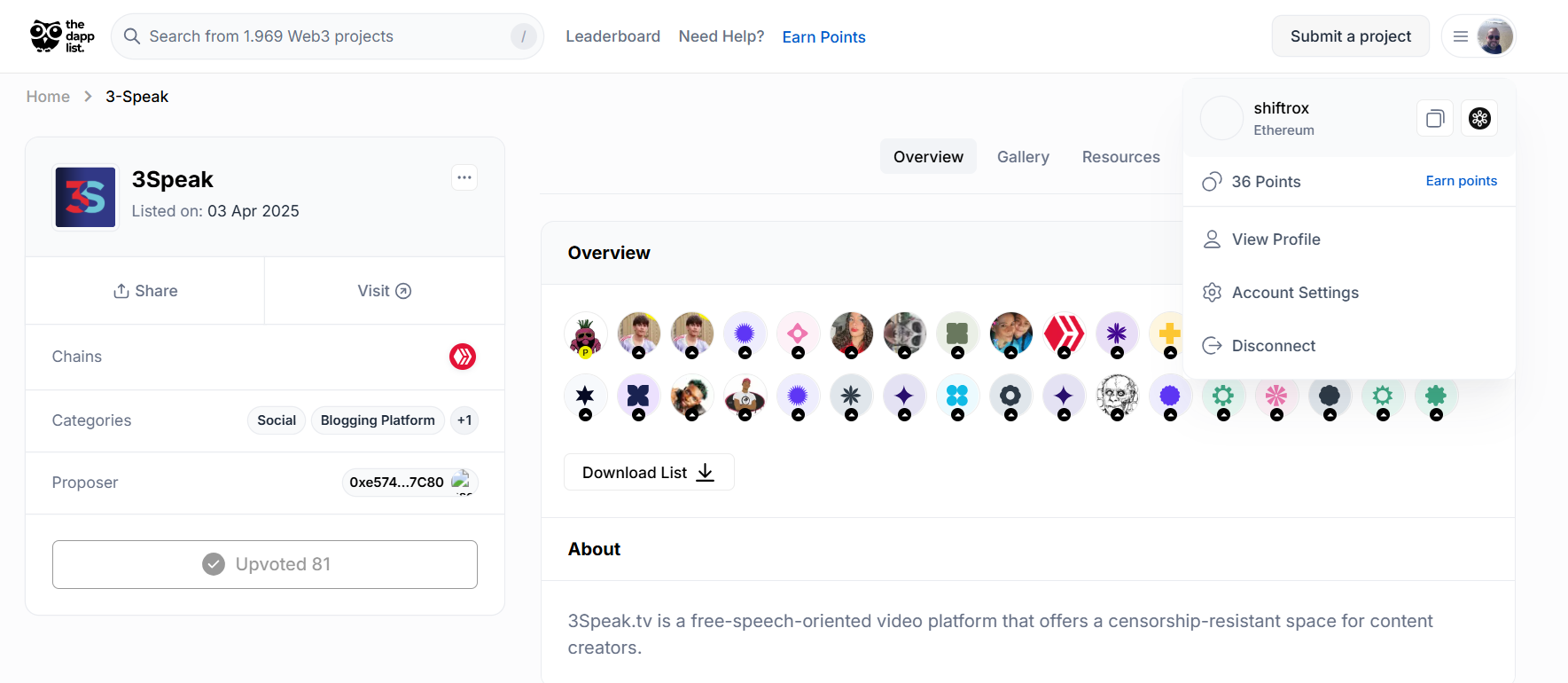This screenshot has width=1568, height=683.
Task: Click Earn points link in user menu
Action: point(1461,181)
